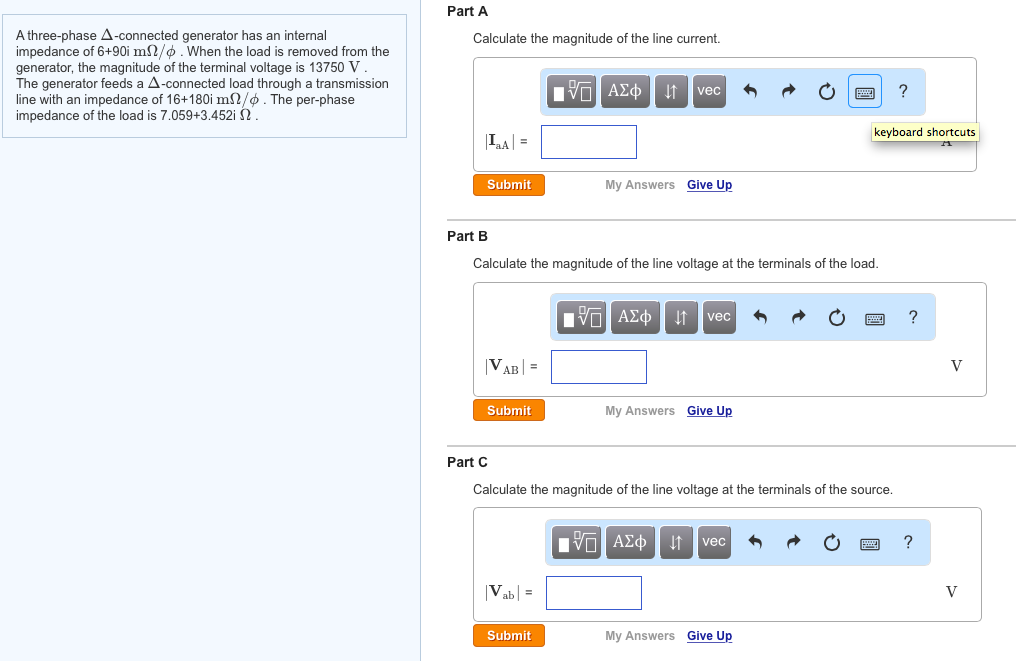This screenshot has width=1016, height=661.
Task: Click Give Up for Part C
Action: coord(709,635)
